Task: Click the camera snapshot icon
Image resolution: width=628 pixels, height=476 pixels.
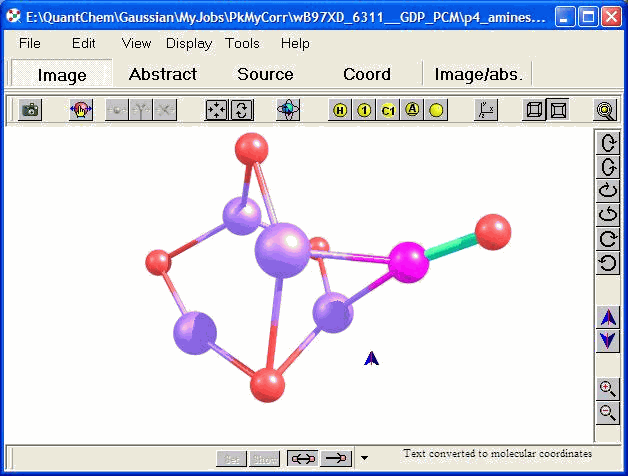Action: [x=30, y=111]
